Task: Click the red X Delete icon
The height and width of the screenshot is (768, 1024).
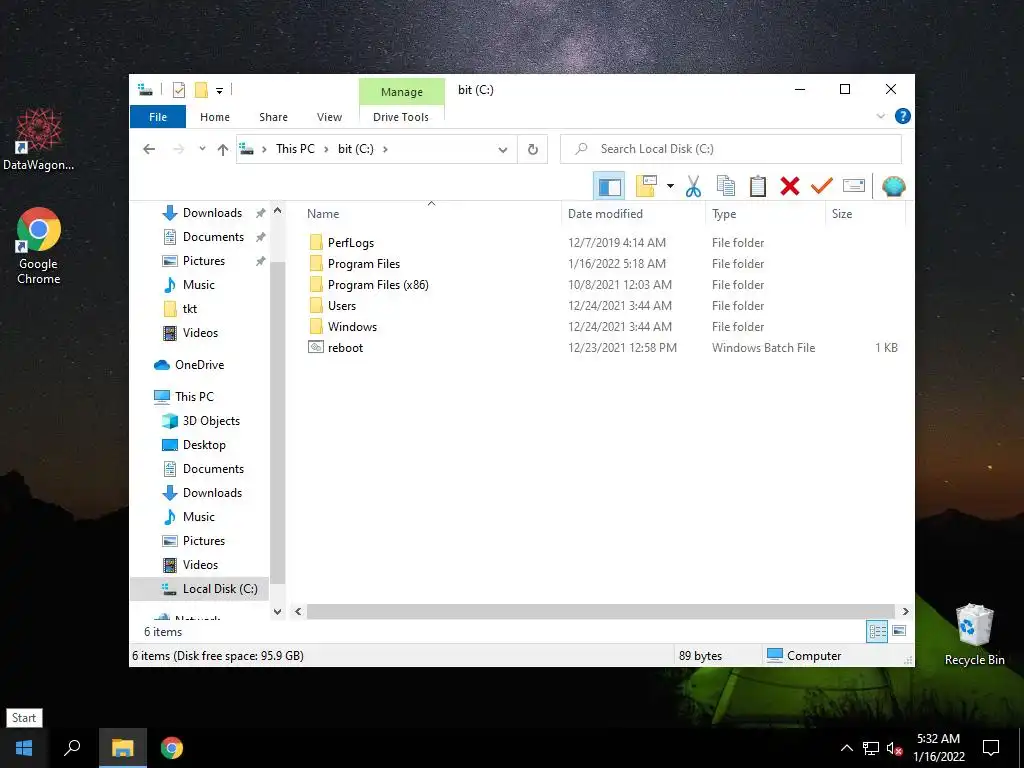Action: coord(790,186)
